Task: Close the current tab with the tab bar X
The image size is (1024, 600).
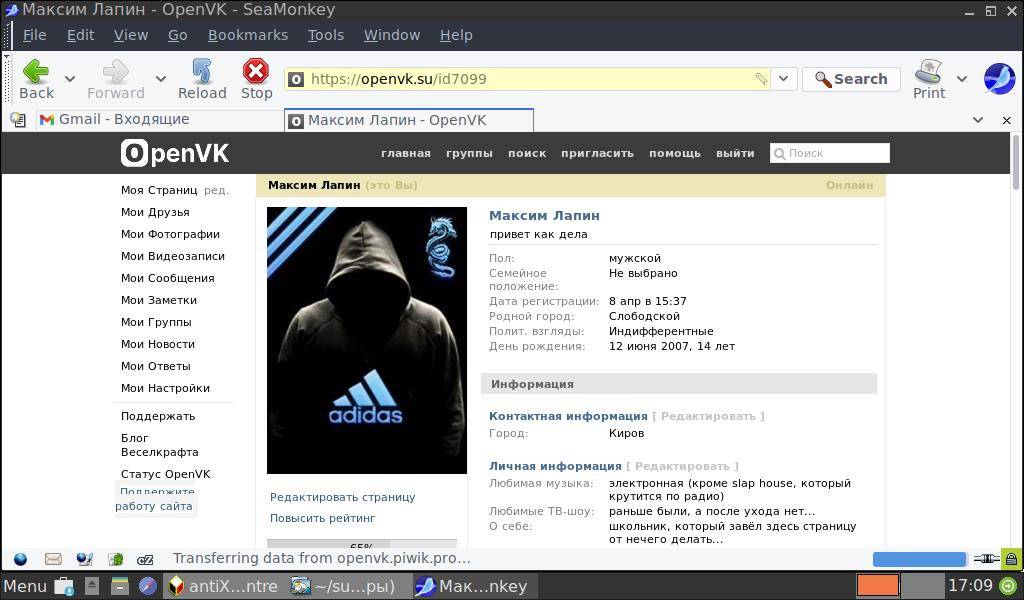Action: (x=1006, y=120)
